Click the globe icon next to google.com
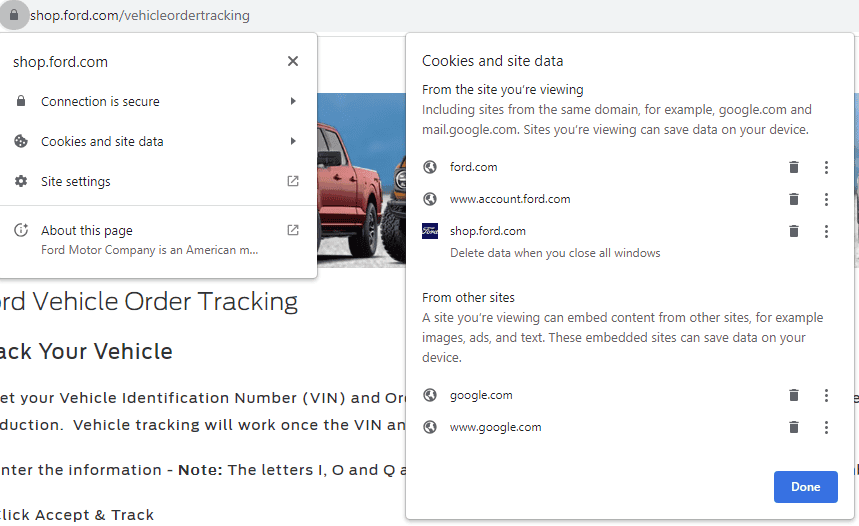Screen dimensions: 859x526 tap(430, 395)
